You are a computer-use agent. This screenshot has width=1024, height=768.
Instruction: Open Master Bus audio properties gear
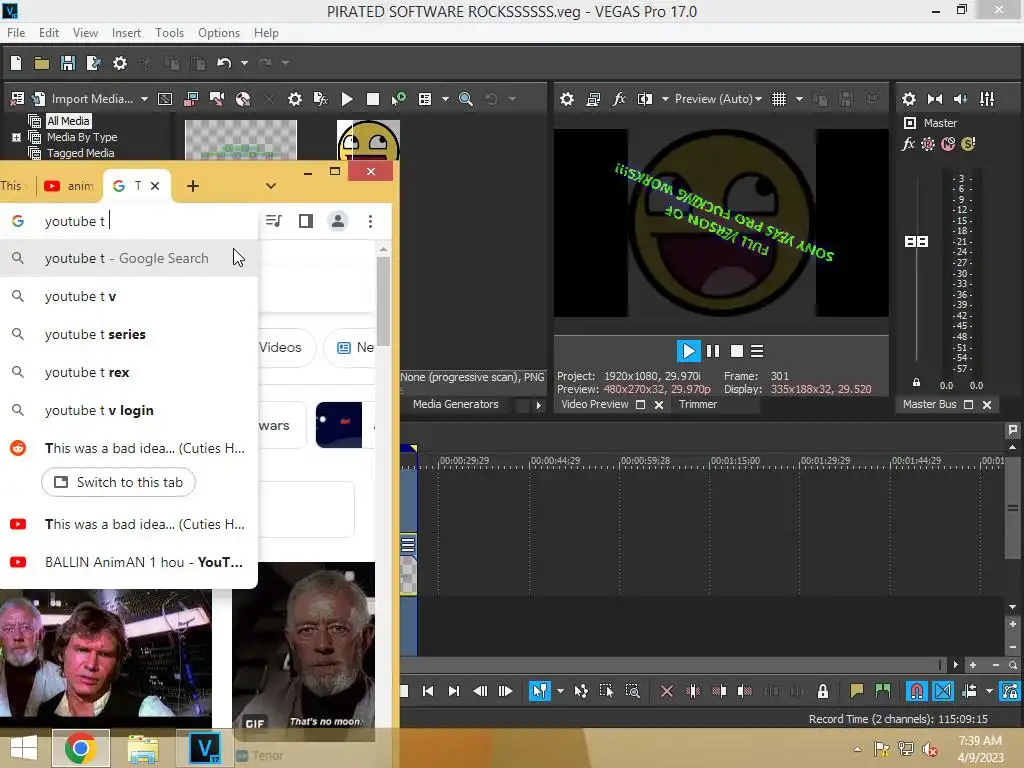tap(909, 99)
